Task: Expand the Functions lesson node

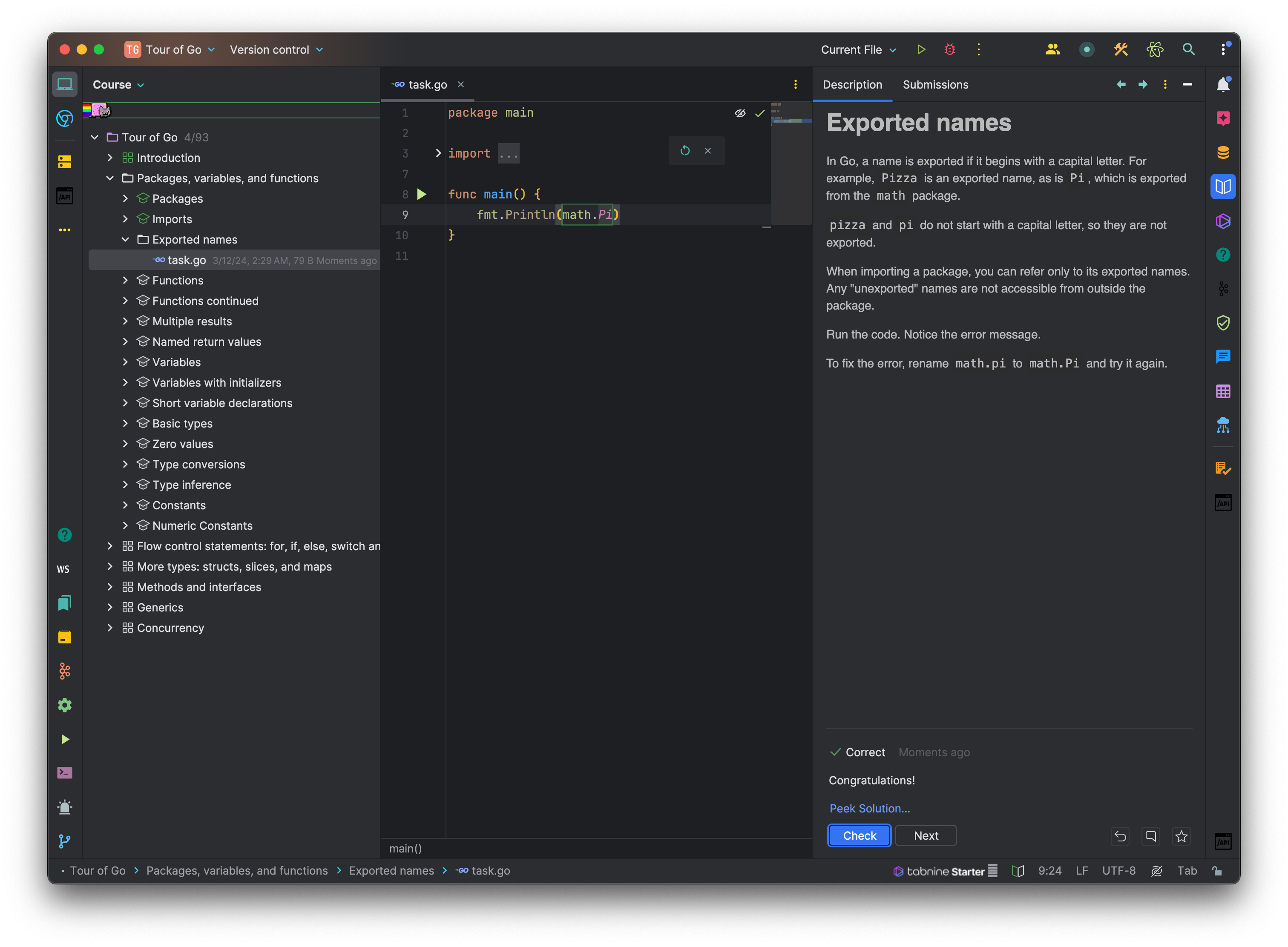Action: 125,280
